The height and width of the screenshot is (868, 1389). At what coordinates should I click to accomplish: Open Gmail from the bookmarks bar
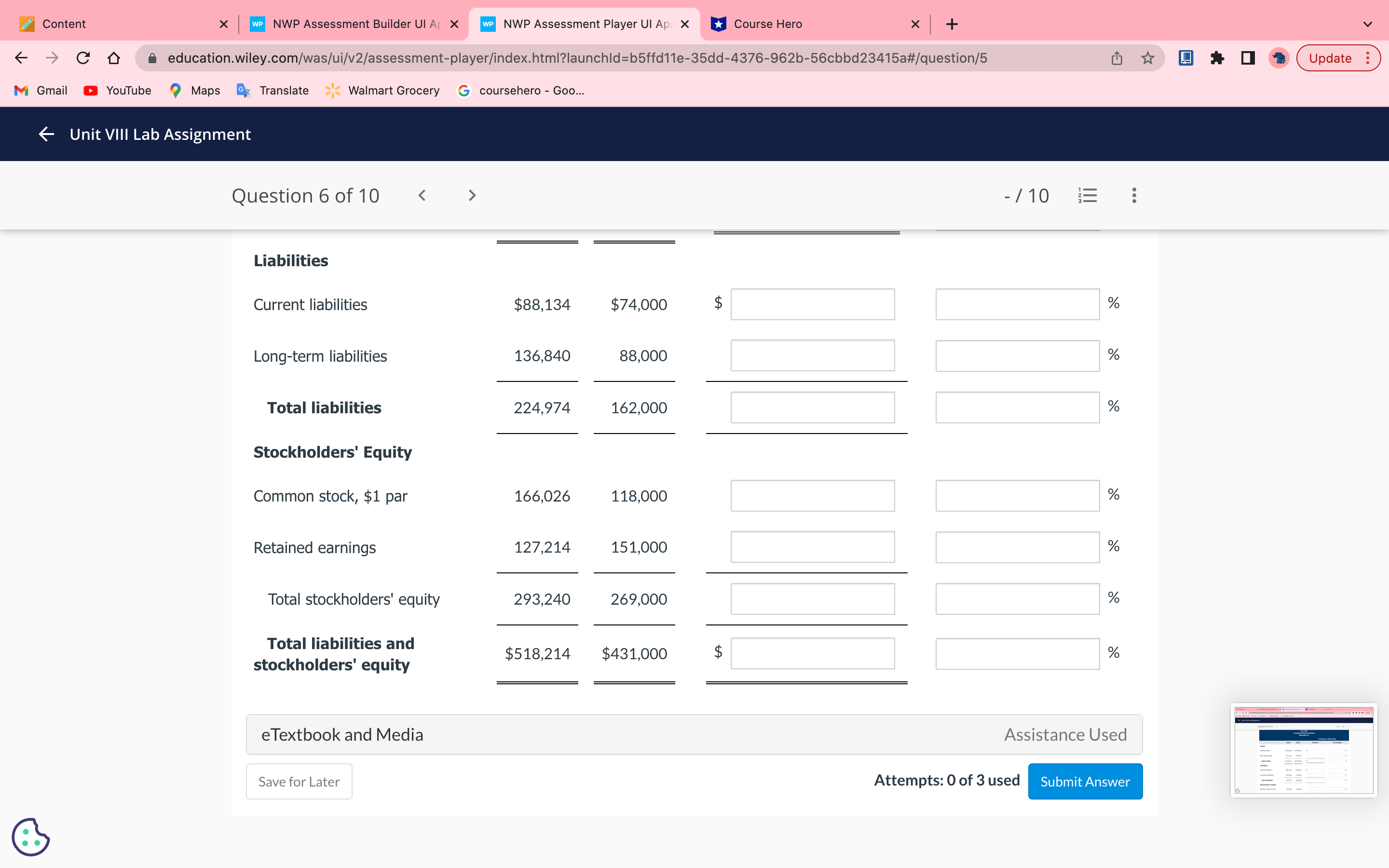(39, 90)
